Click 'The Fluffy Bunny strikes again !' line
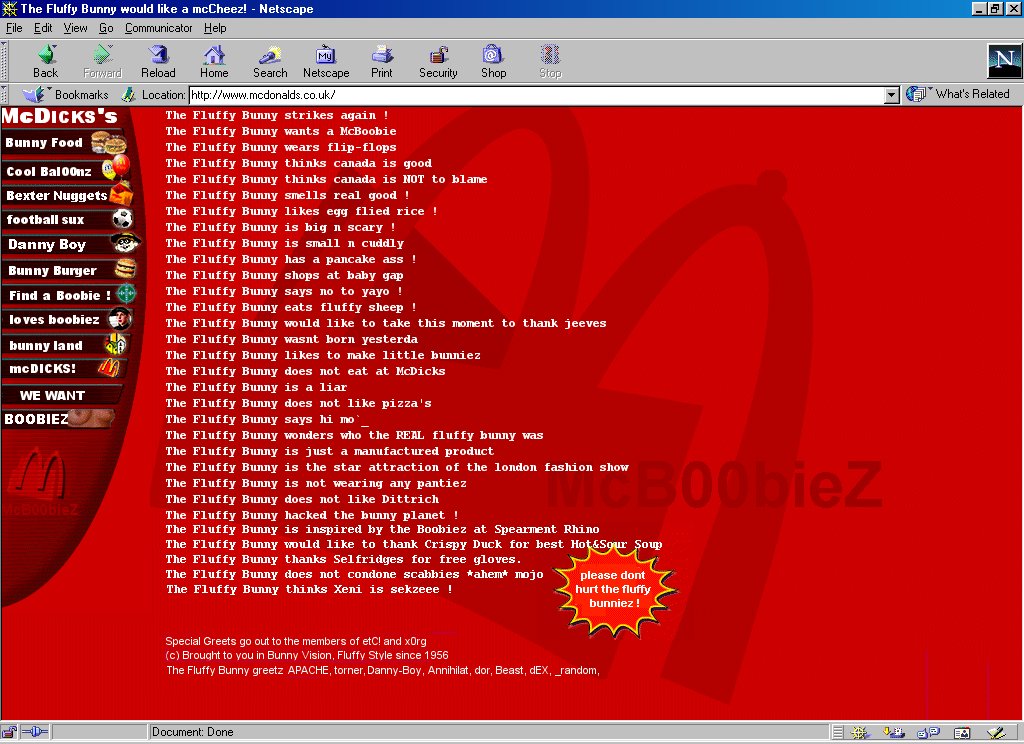Screen dimensions: 1024x744 coord(277,115)
